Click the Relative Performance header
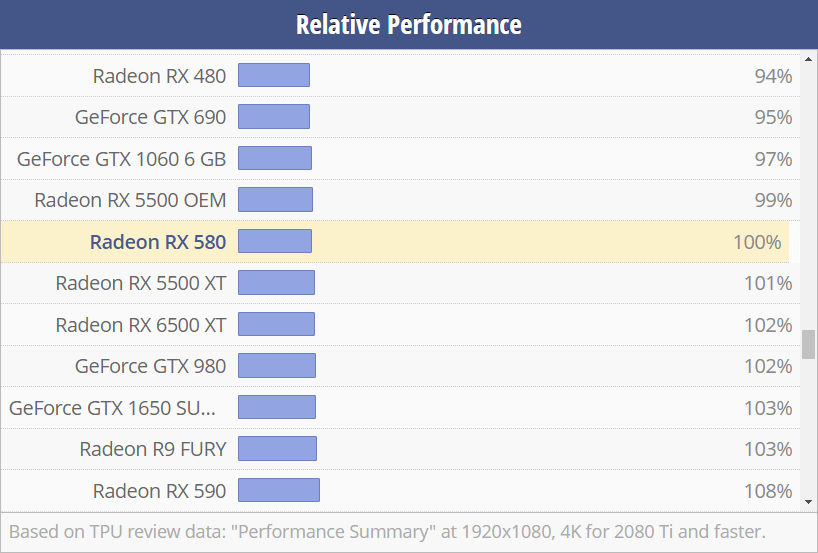818x553 pixels. (x=408, y=24)
